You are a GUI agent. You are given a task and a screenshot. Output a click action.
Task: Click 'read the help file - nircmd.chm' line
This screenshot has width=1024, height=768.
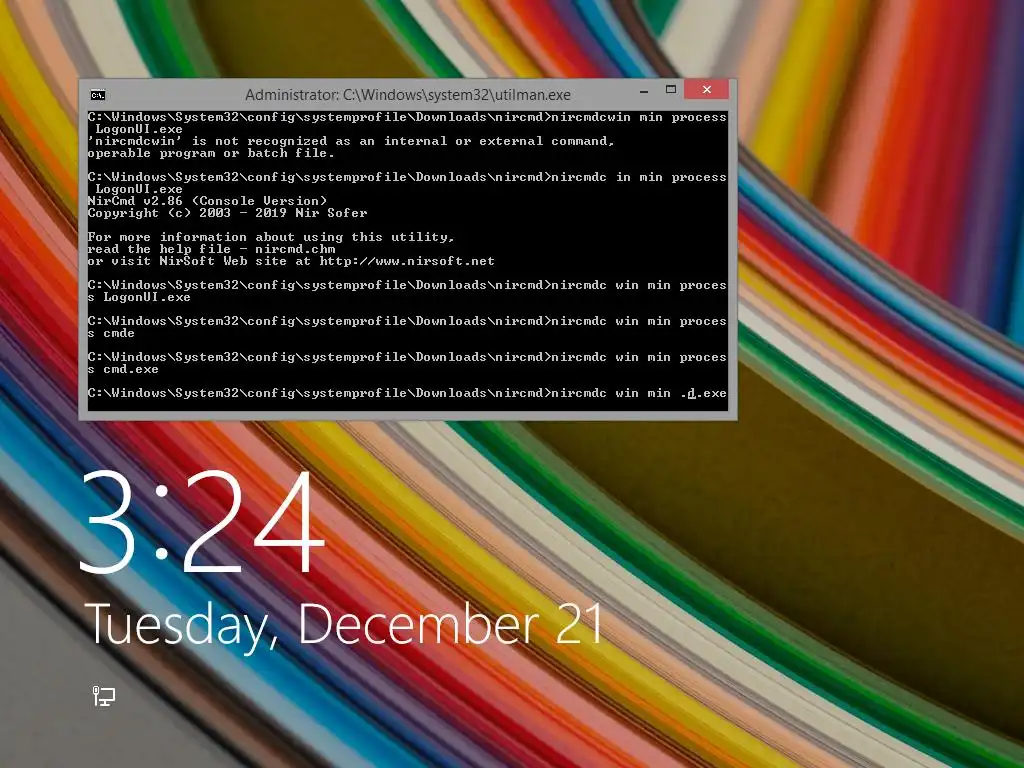click(x=212, y=249)
